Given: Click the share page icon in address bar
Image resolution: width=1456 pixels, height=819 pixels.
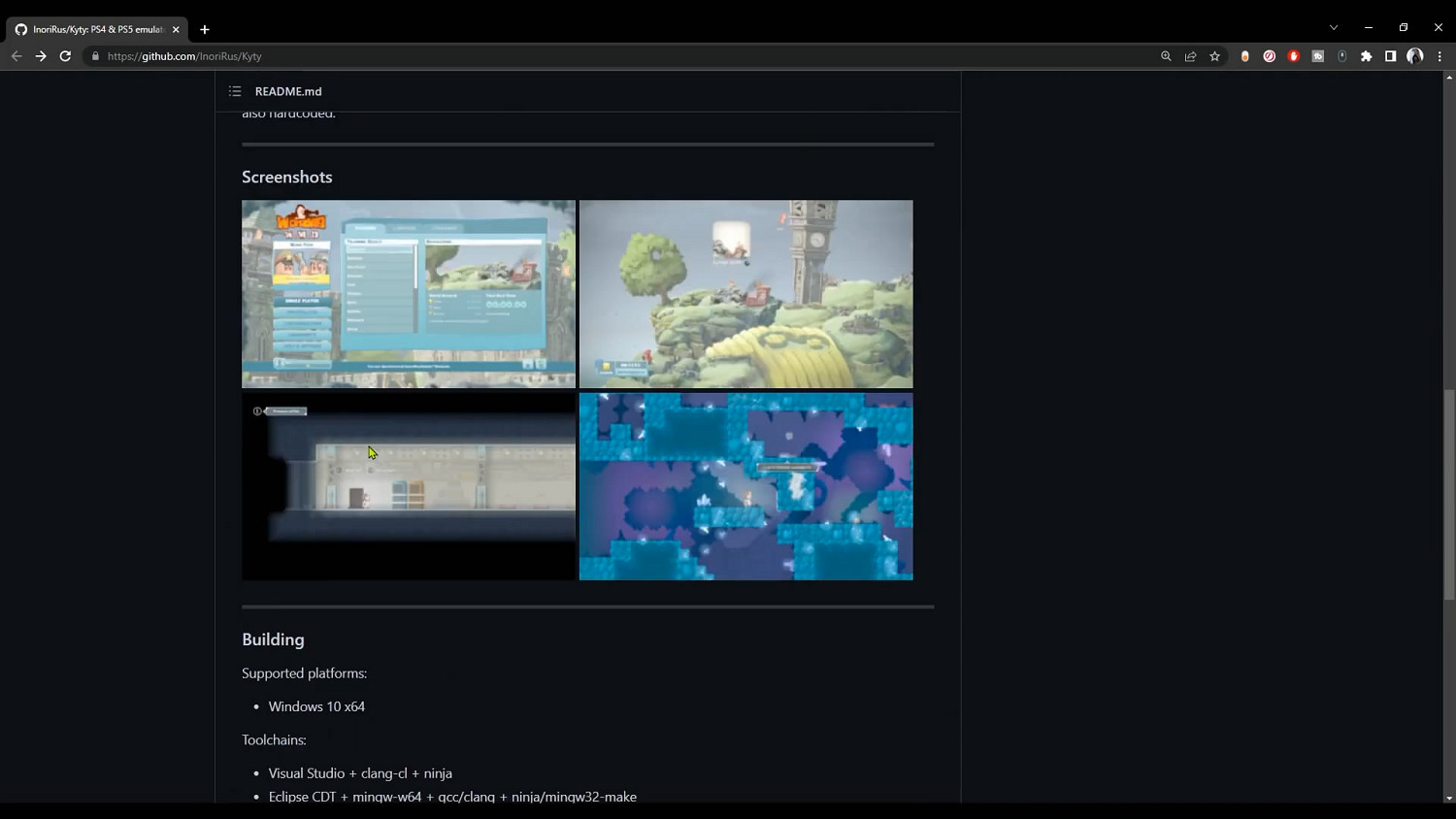Looking at the screenshot, I should tap(1190, 56).
